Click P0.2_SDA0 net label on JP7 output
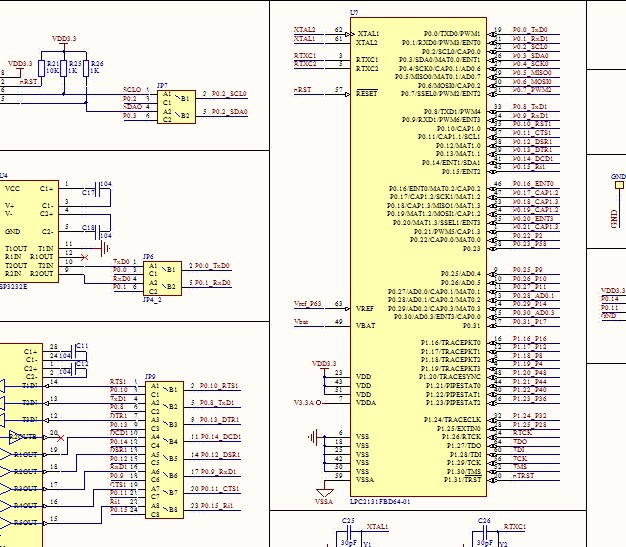626x547 pixels. pos(229,111)
